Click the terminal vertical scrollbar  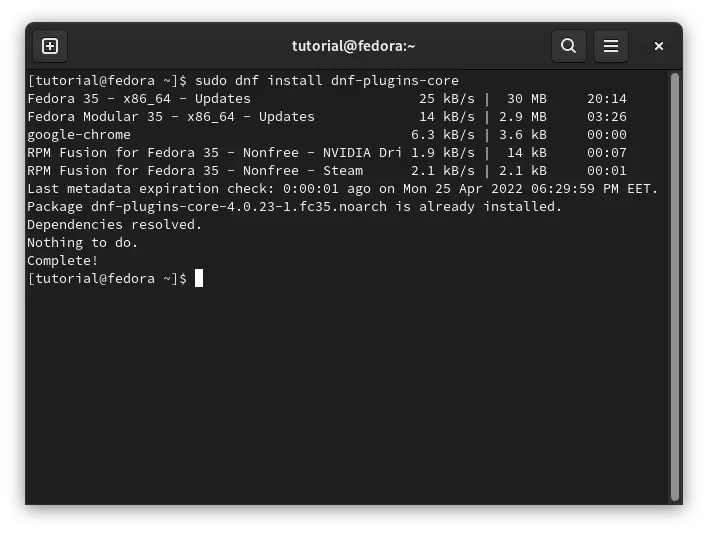click(x=675, y=287)
